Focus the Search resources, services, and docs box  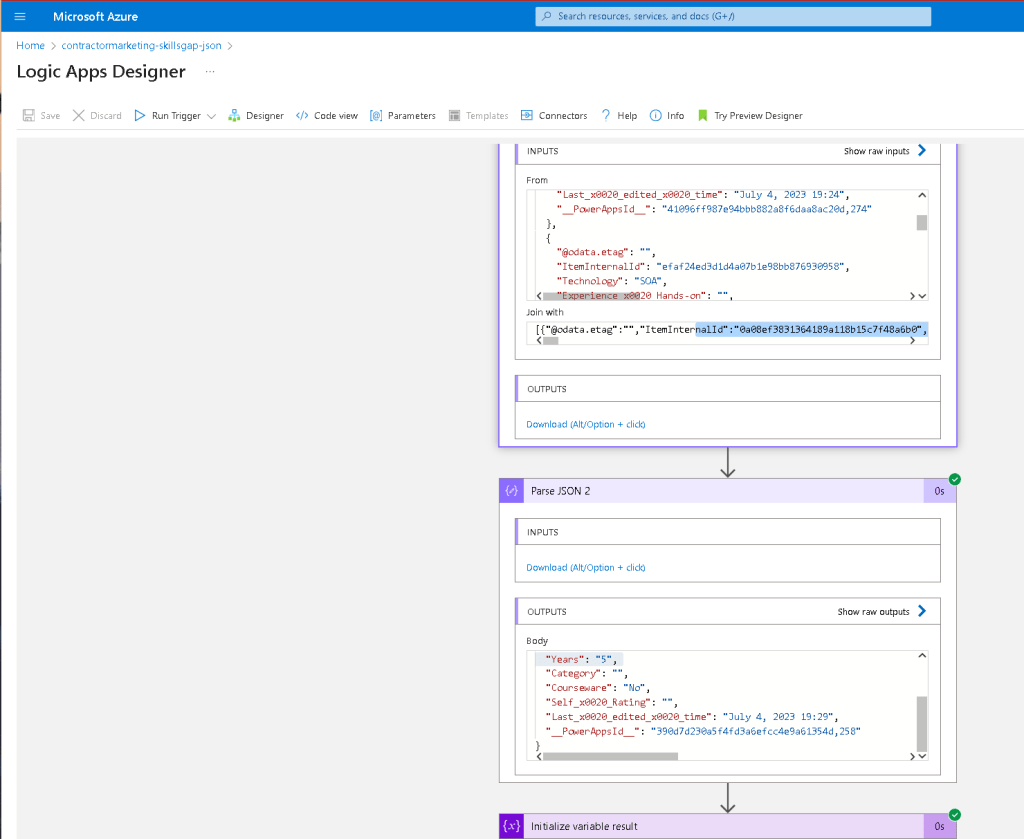tap(733, 16)
